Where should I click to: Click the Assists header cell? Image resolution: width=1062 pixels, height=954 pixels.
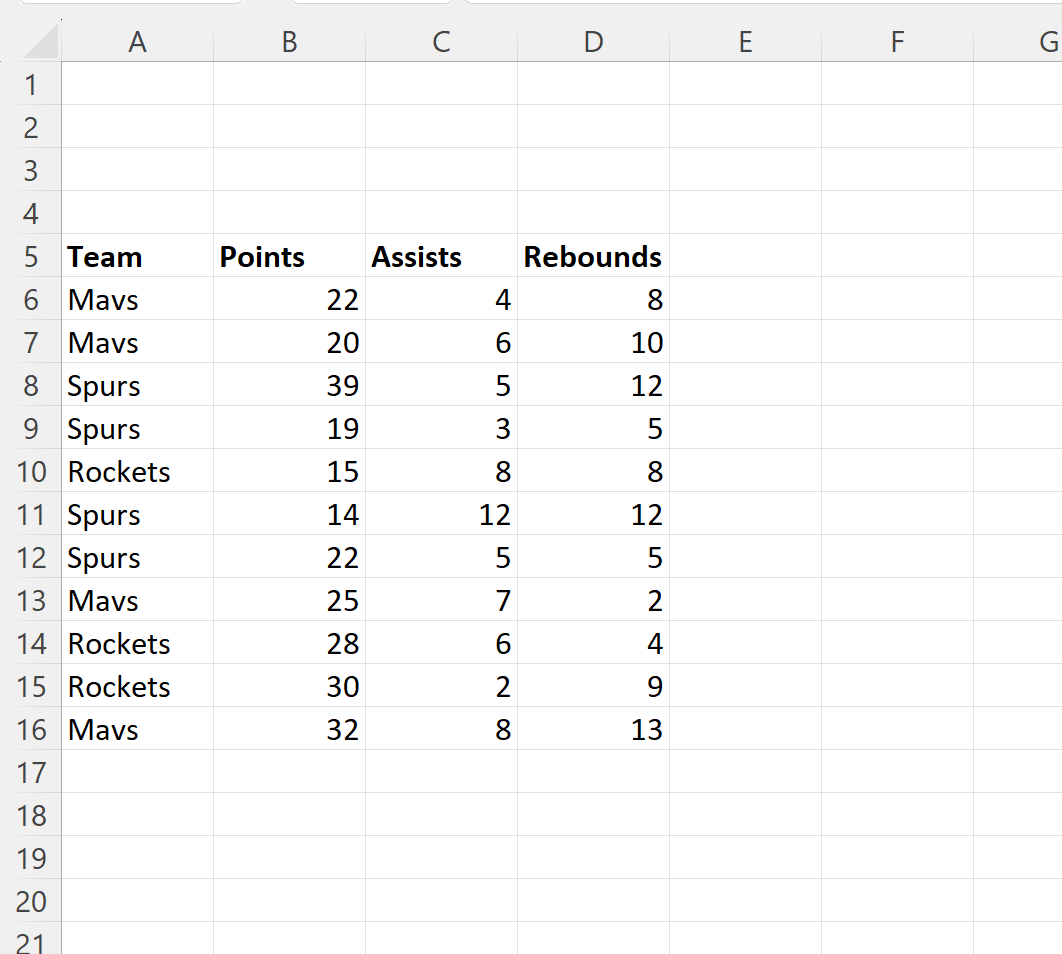pyautogui.click(x=417, y=257)
